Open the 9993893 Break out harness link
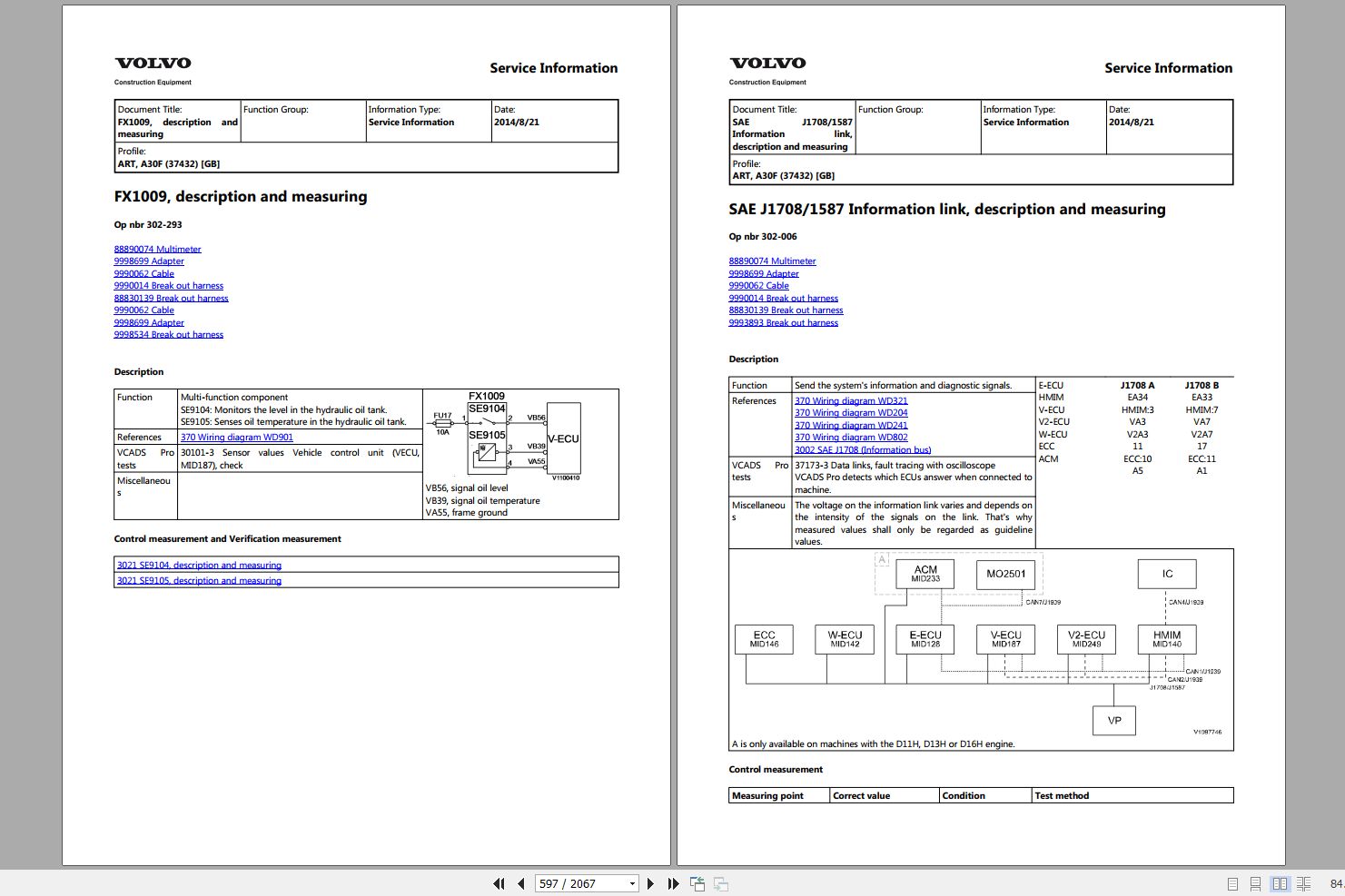The width and height of the screenshot is (1345, 896). (x=783, y=322)
